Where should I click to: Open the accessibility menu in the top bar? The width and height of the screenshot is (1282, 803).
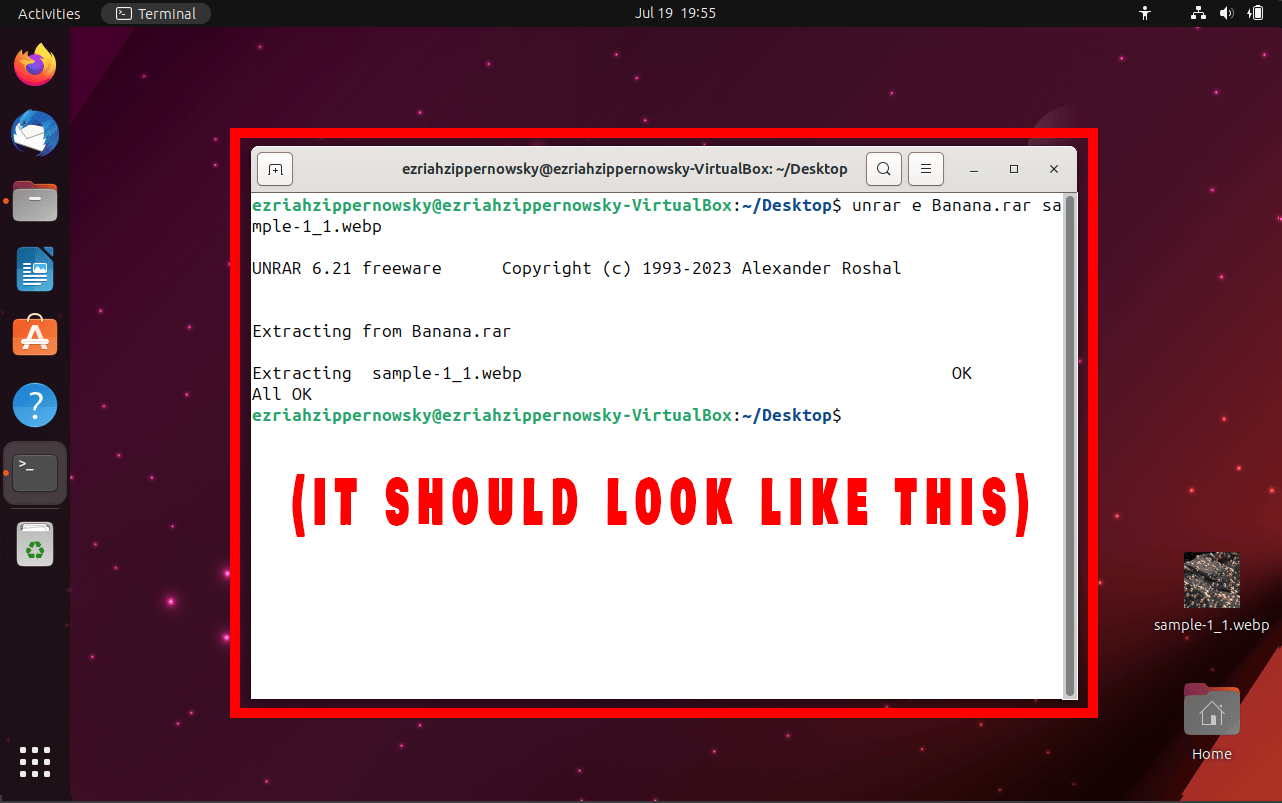[x=1144, y=13]
